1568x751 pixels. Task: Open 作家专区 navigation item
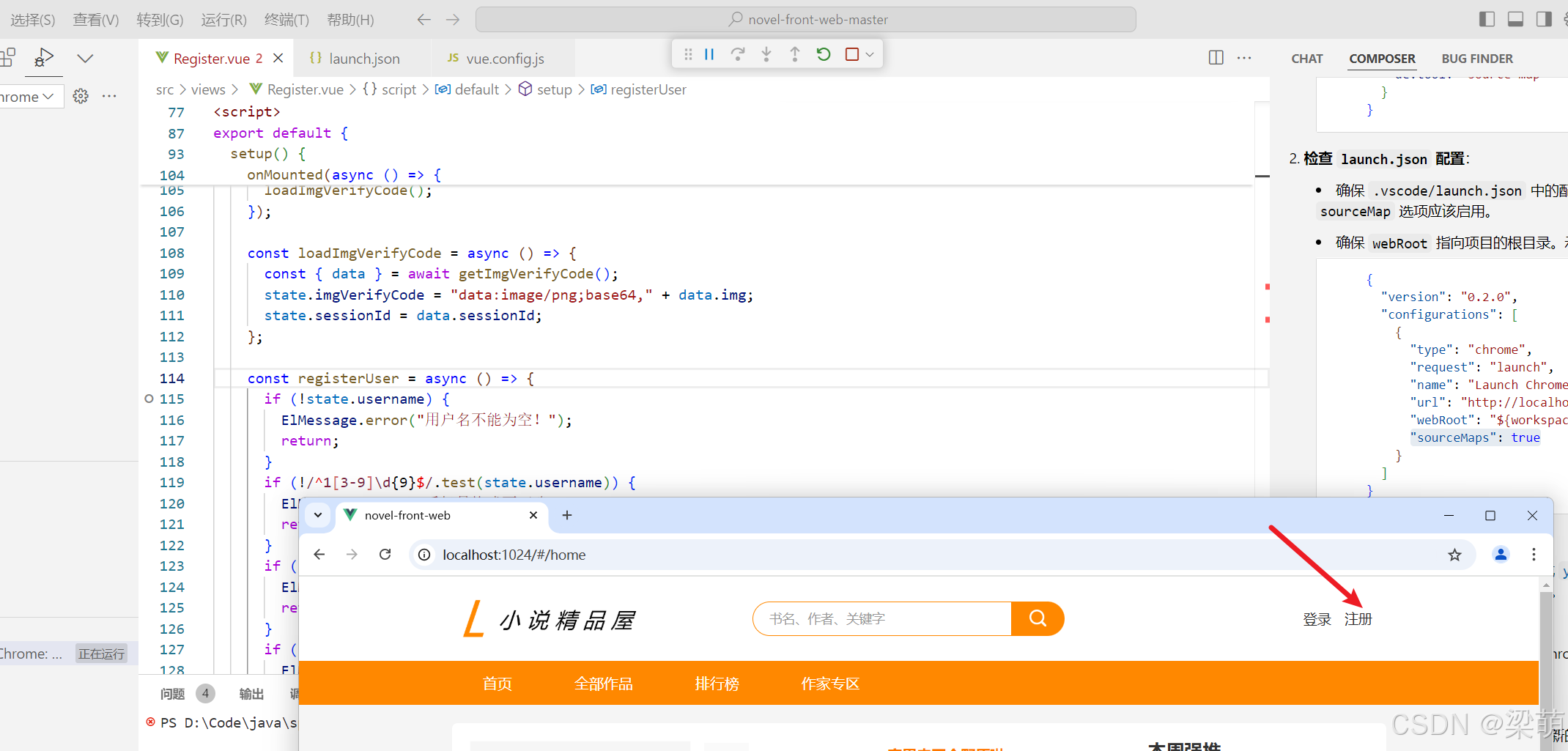coord(830,684)
